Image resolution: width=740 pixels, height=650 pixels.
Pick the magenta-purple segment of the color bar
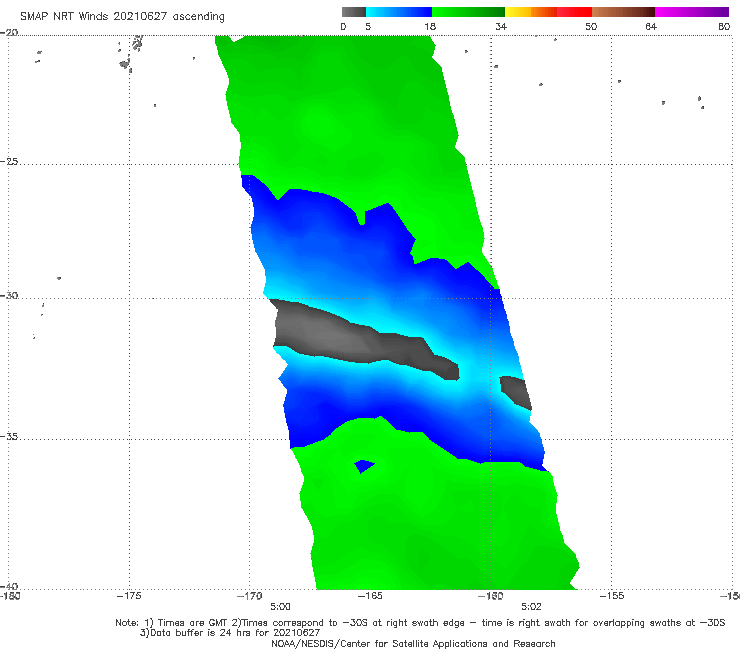click(692, 12)
